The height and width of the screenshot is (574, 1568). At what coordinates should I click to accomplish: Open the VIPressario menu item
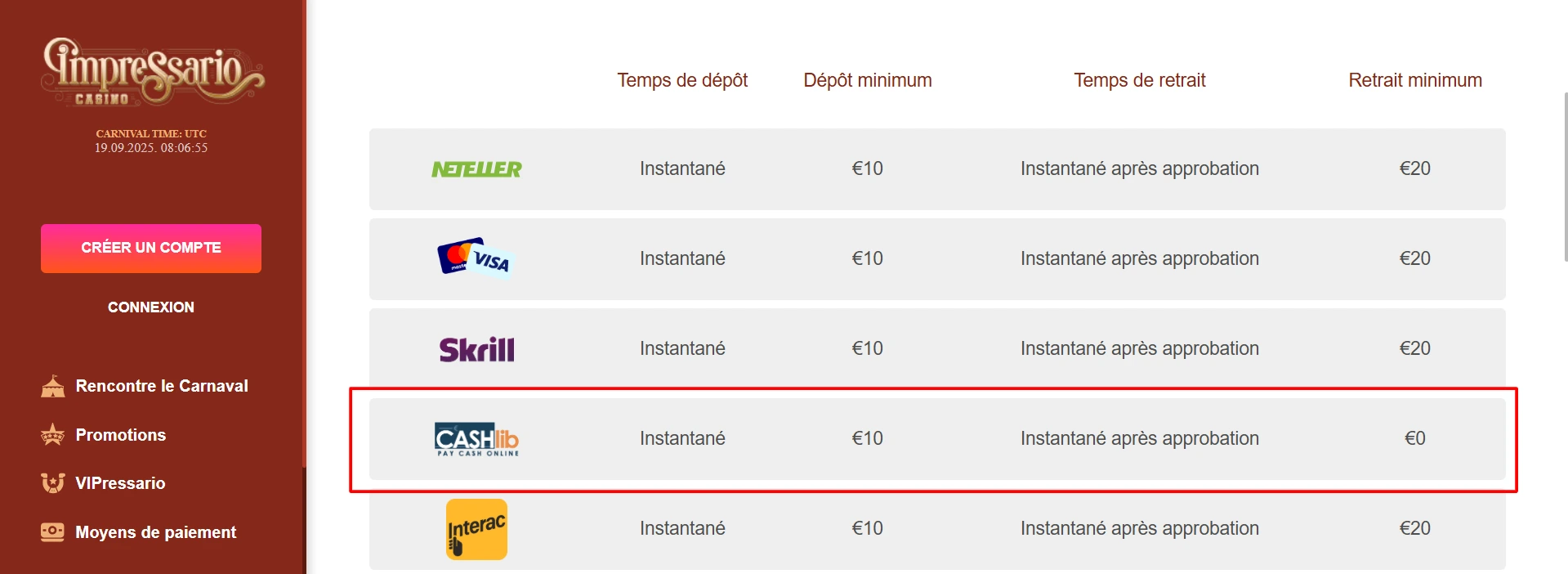[120, 483]
